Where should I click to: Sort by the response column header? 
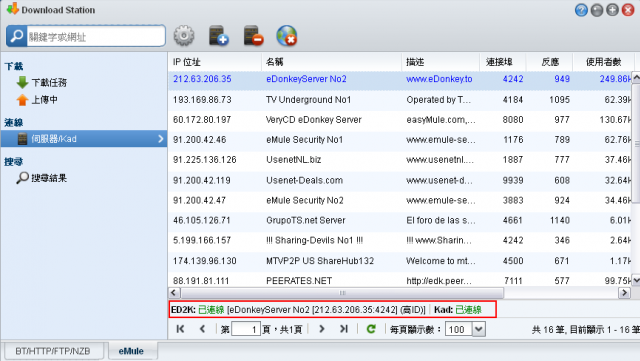pyautogui.click(x=549, y=62)
